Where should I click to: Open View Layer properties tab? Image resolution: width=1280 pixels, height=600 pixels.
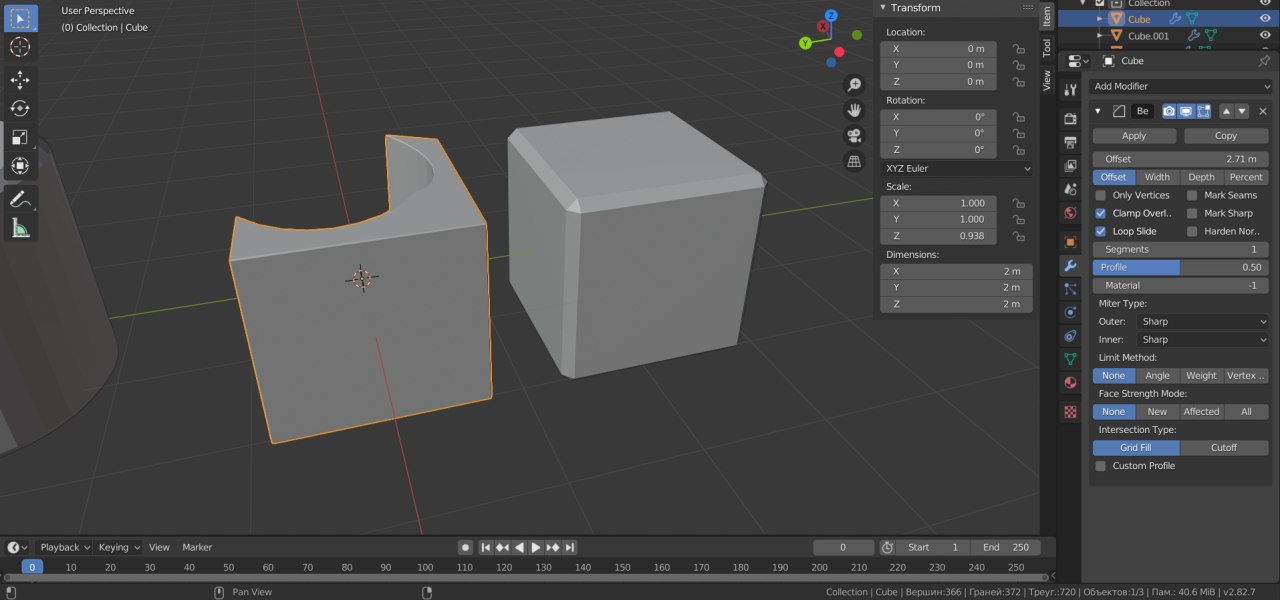(x=1070, y=165)
